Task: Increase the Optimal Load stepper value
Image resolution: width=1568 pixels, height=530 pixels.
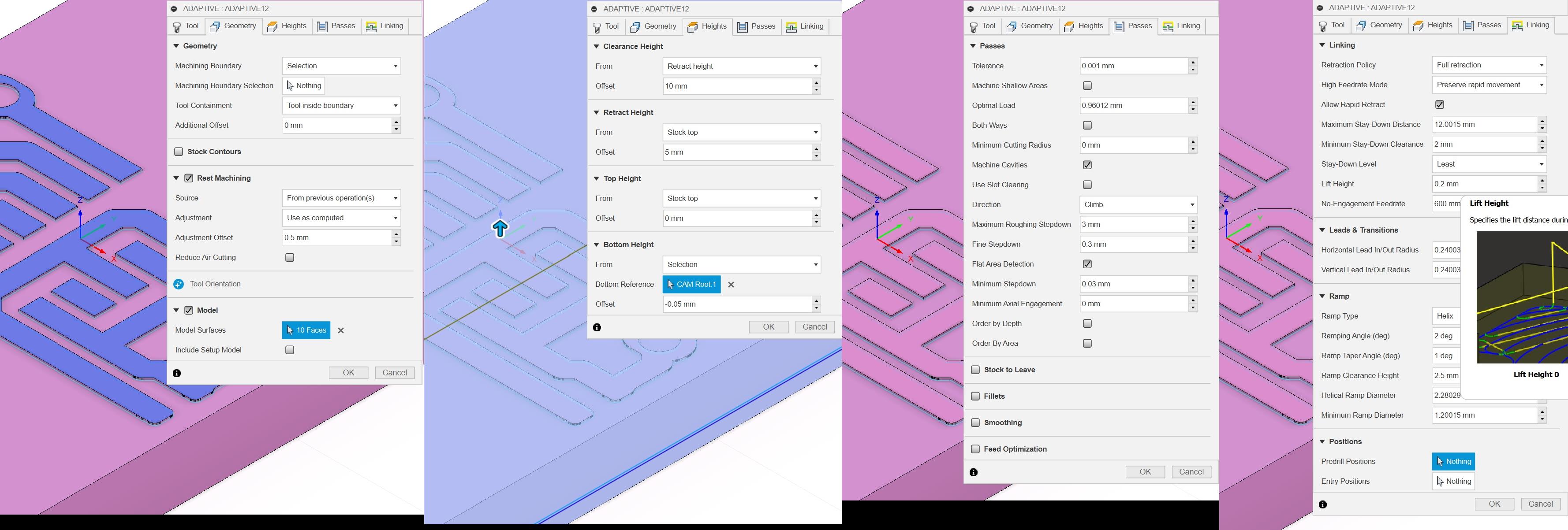Action: coord(1193,102)
